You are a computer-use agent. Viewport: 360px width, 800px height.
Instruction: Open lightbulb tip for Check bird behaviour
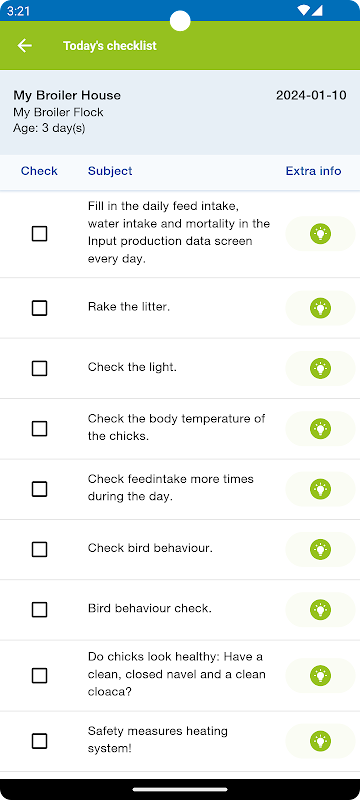point(320,549)
